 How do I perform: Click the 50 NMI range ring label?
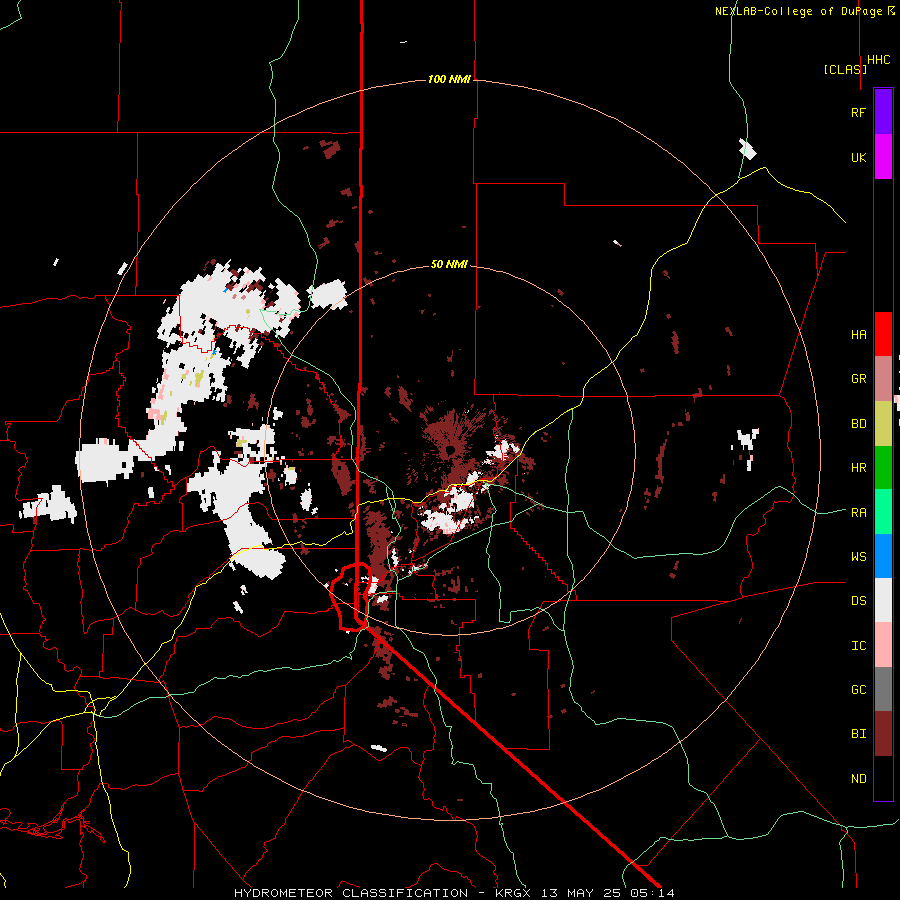pos(449,265)
